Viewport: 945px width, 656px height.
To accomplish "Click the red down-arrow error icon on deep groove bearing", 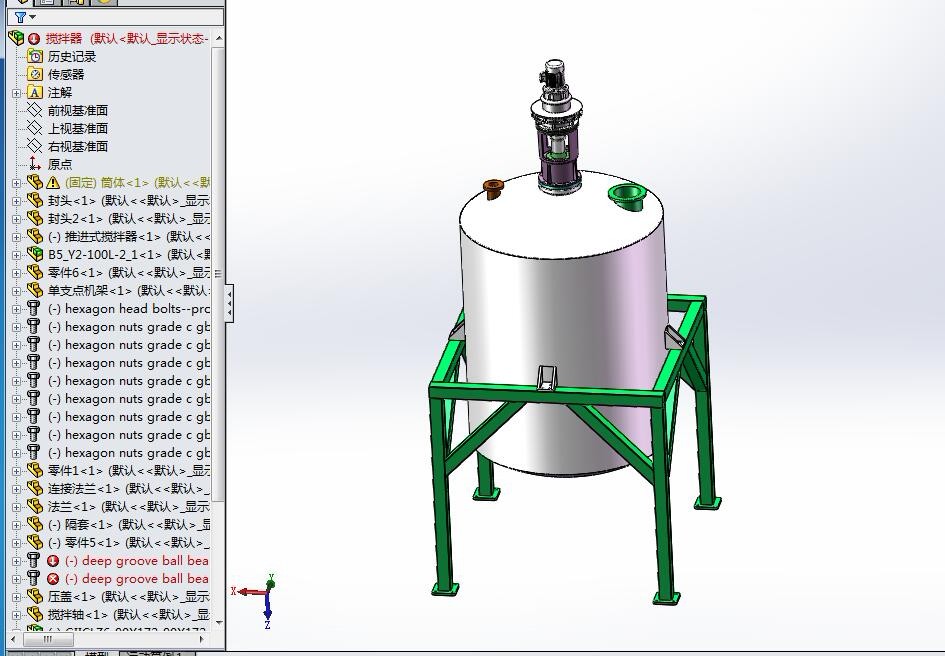I will pos(53,561).
